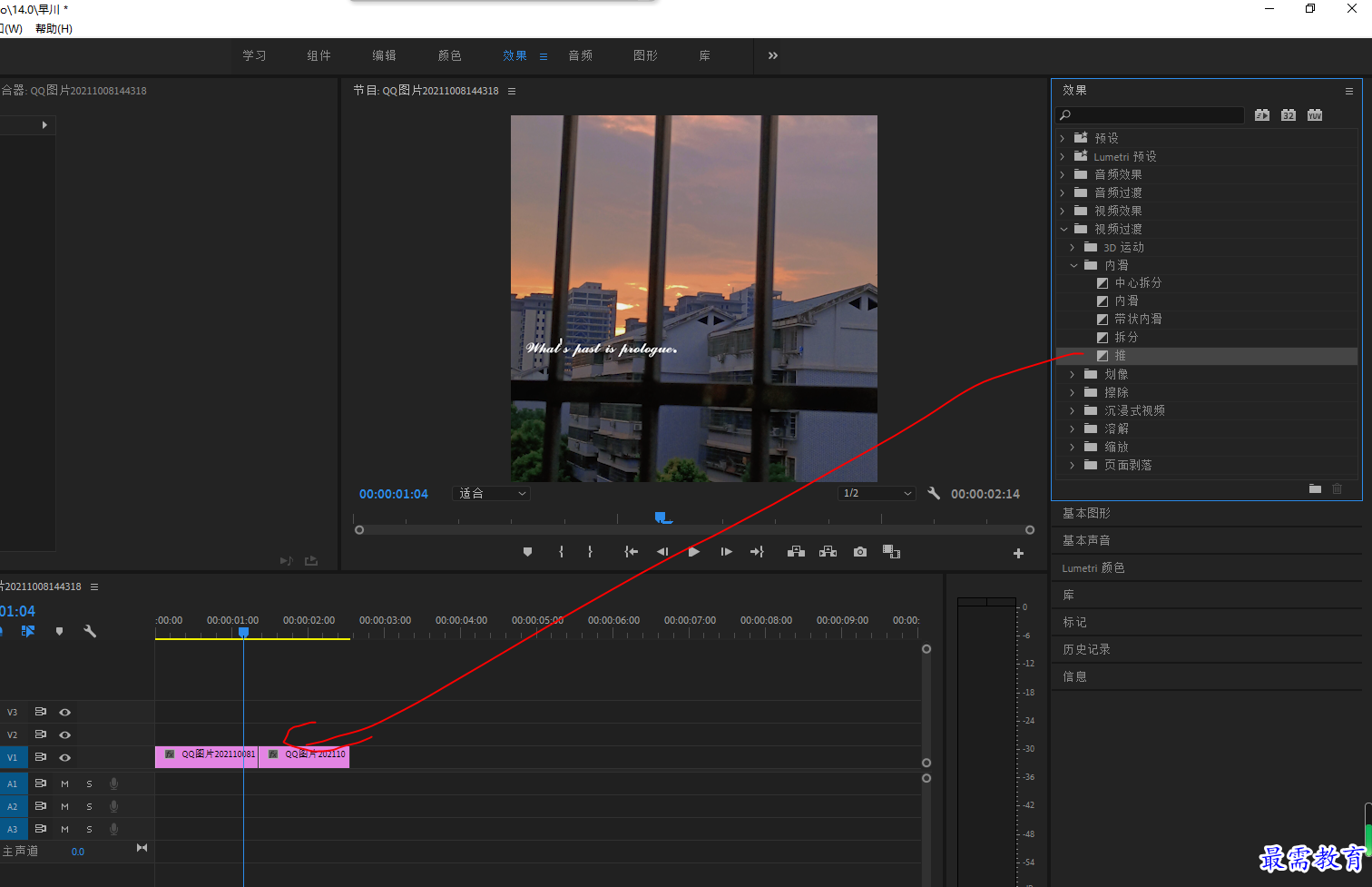Click the Mark Out bracket icon

pyautogui.click(x=590, y=552)
